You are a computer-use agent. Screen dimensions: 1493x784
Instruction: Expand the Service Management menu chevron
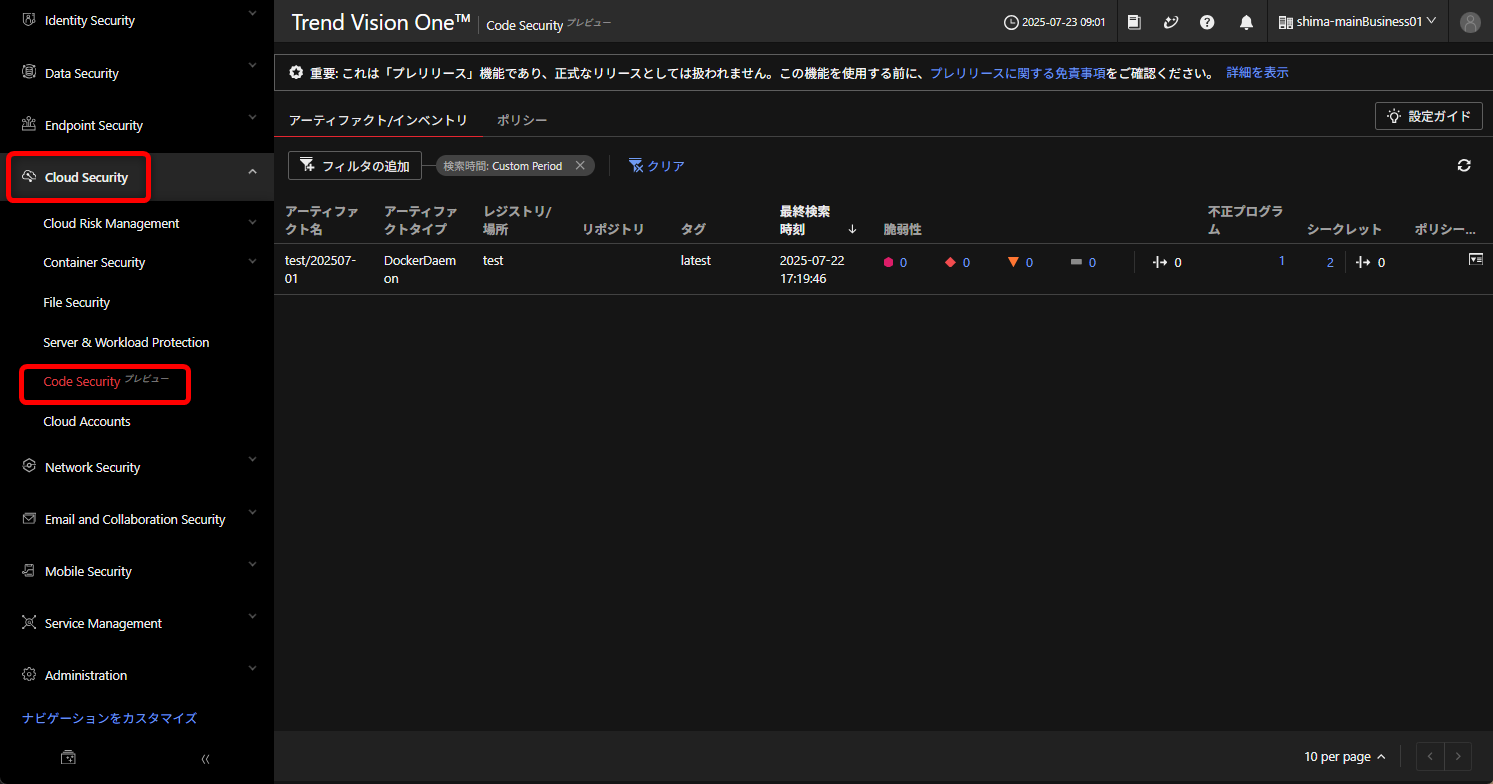252,616
